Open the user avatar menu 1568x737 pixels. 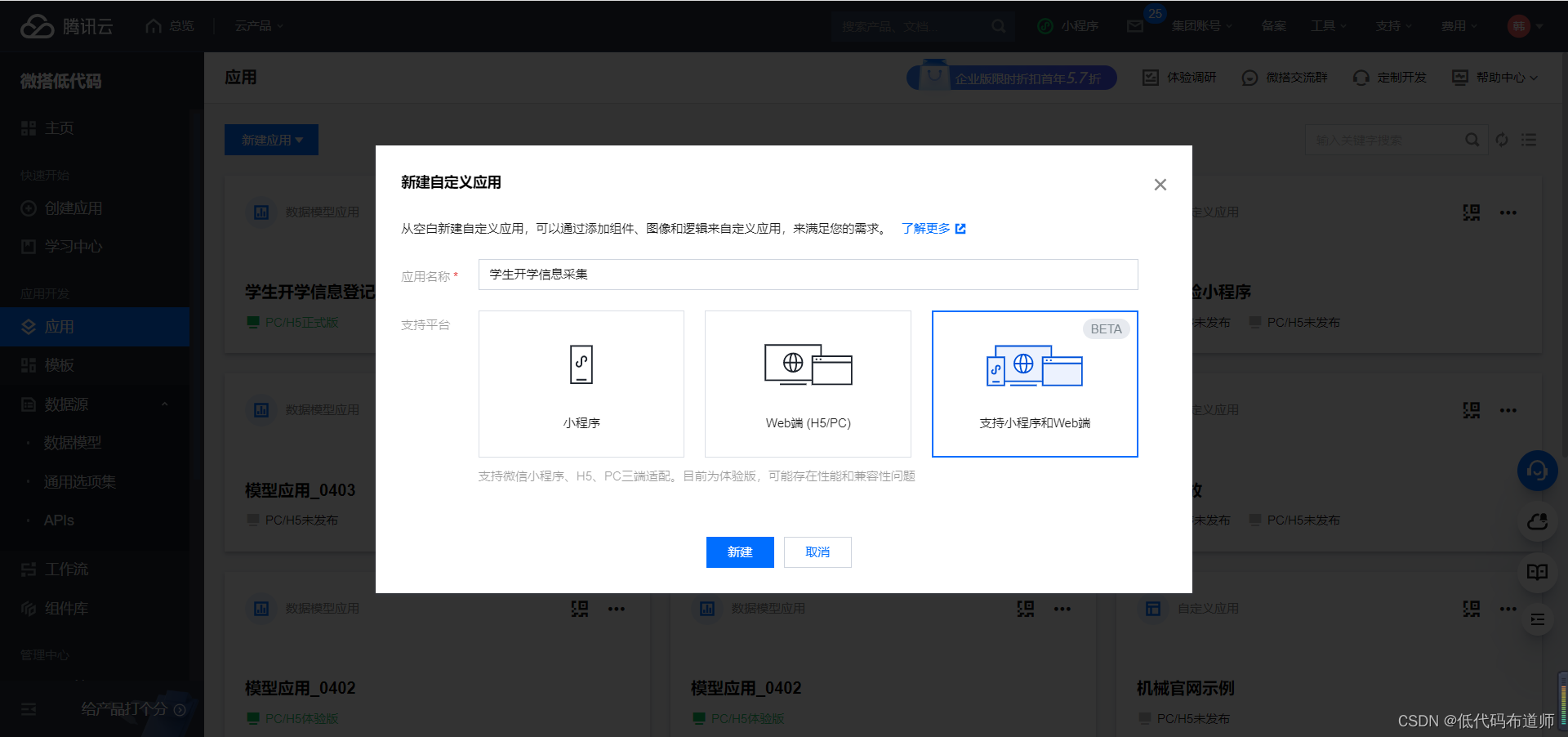1524,26
